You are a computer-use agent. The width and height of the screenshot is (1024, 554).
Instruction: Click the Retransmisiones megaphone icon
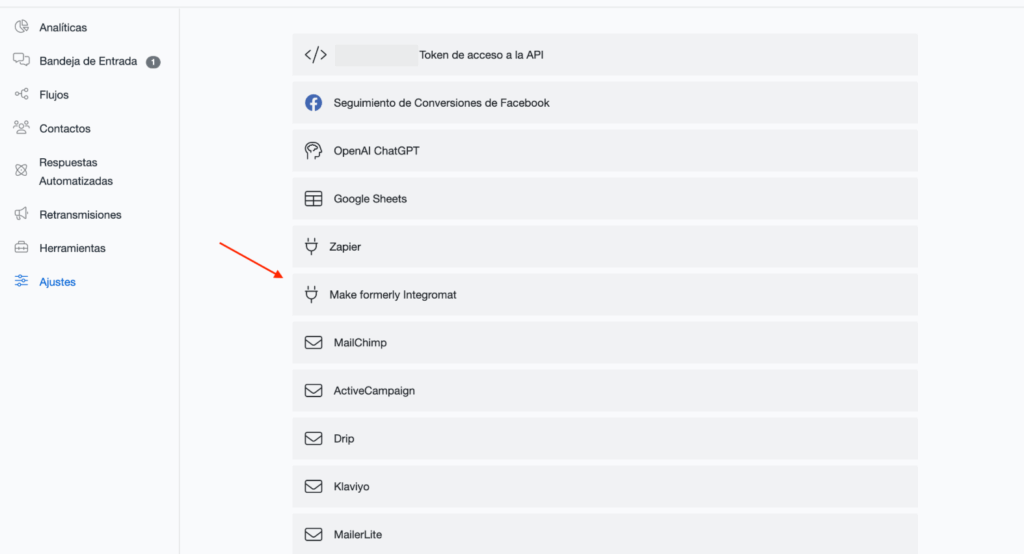(x=22, y=214)
